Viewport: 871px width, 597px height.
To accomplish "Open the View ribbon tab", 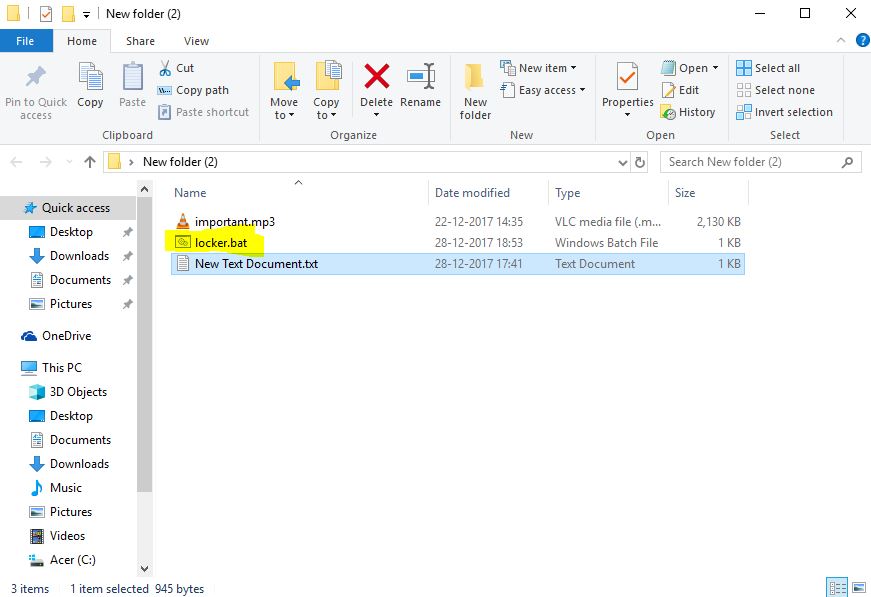I will (196, 41).
